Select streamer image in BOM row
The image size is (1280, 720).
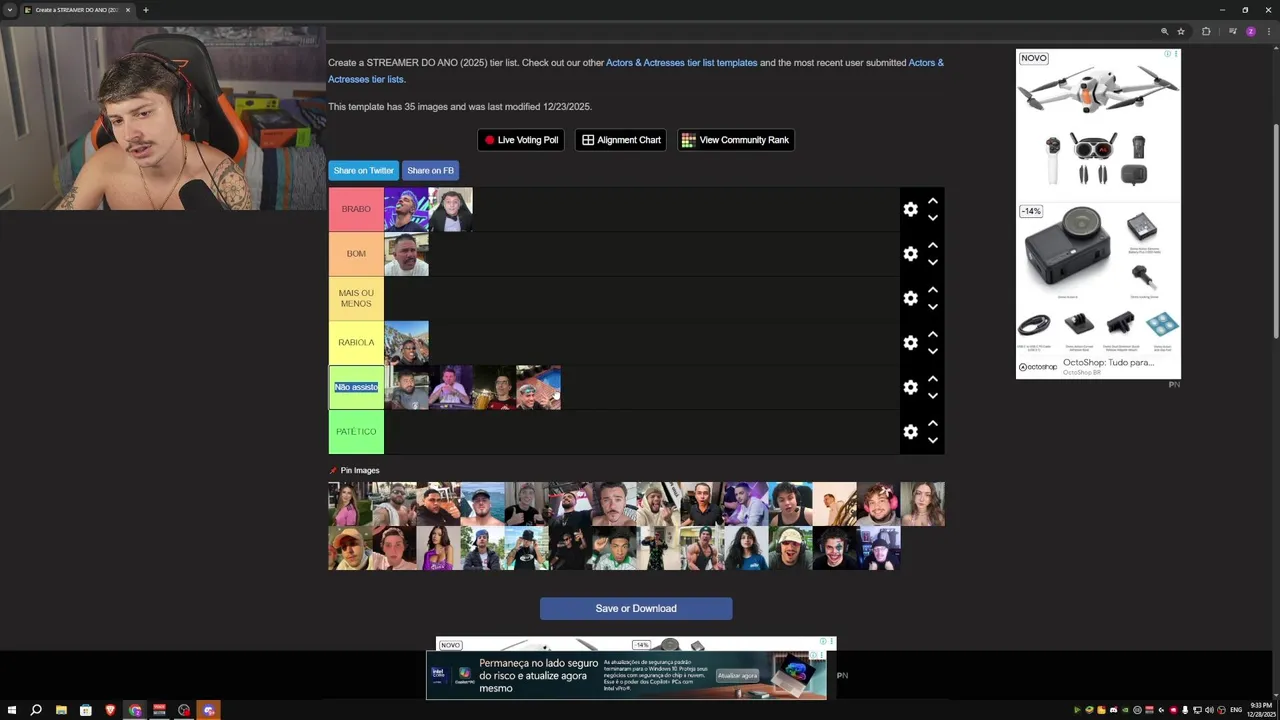[406, 254]
